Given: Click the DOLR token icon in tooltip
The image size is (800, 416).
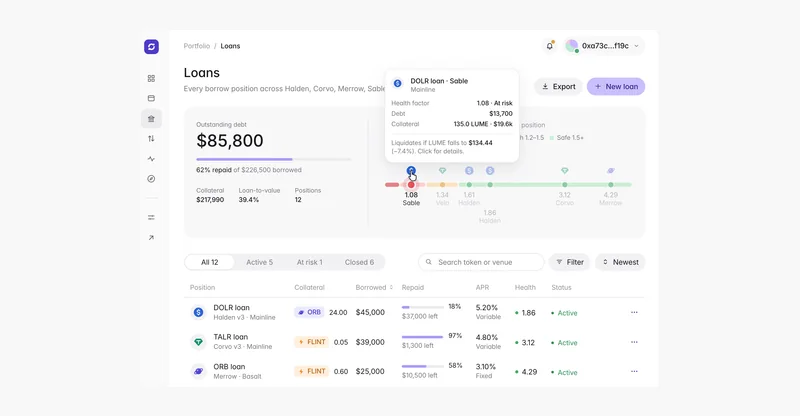Looking at the screenshot, I should tap(397, 83).
